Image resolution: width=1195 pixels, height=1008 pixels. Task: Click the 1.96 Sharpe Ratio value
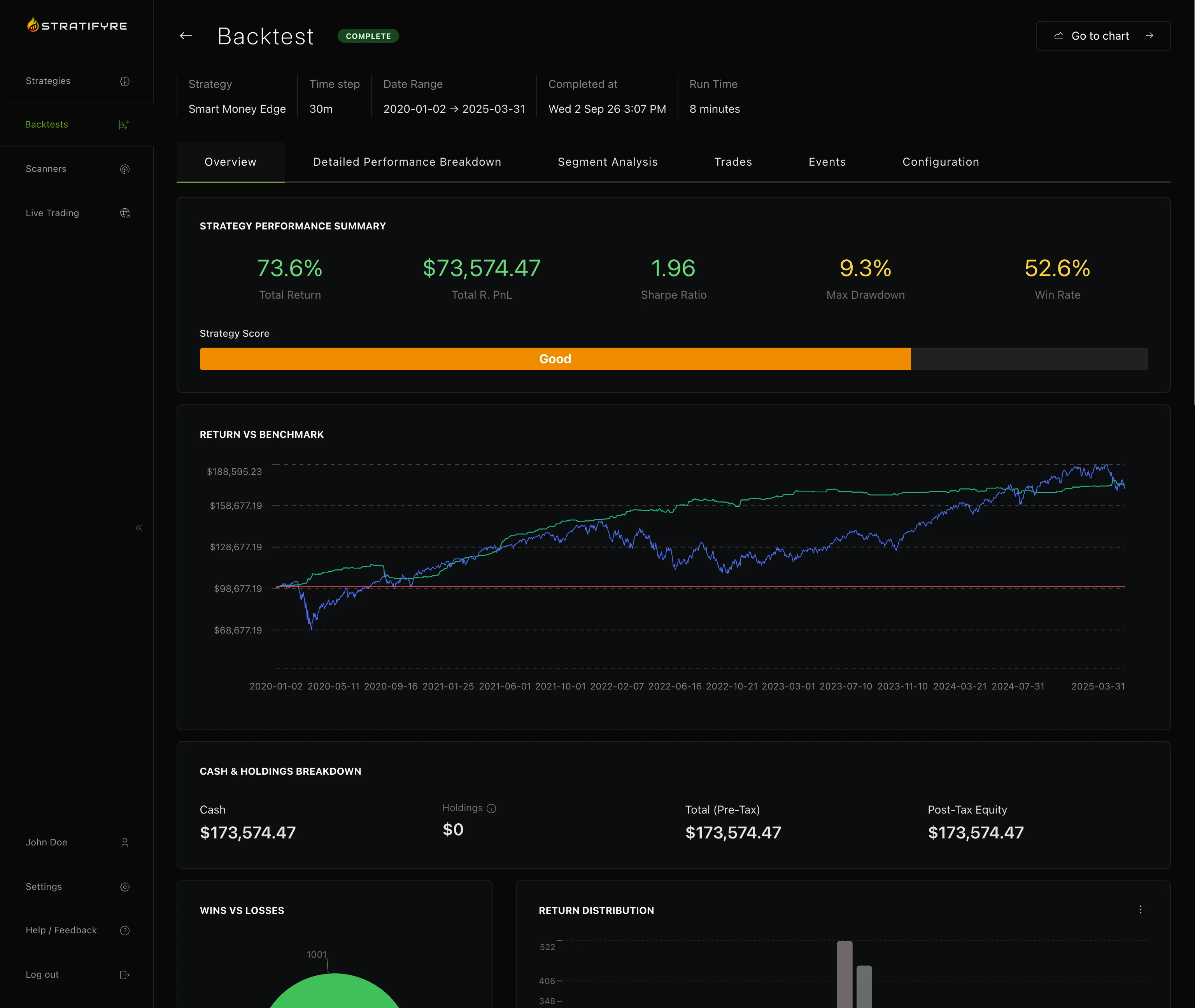pos(673,268)
